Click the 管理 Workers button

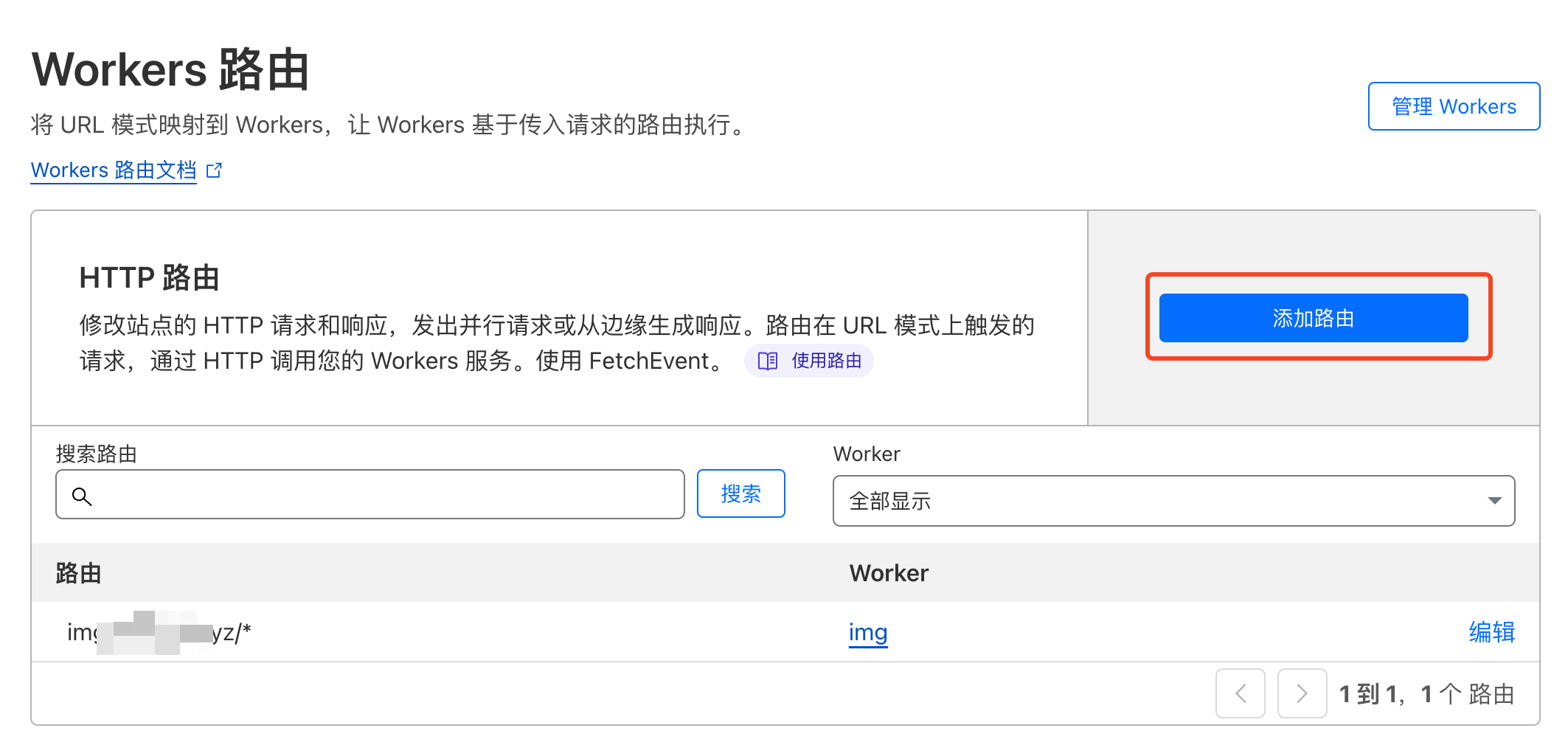[1453, 106]
